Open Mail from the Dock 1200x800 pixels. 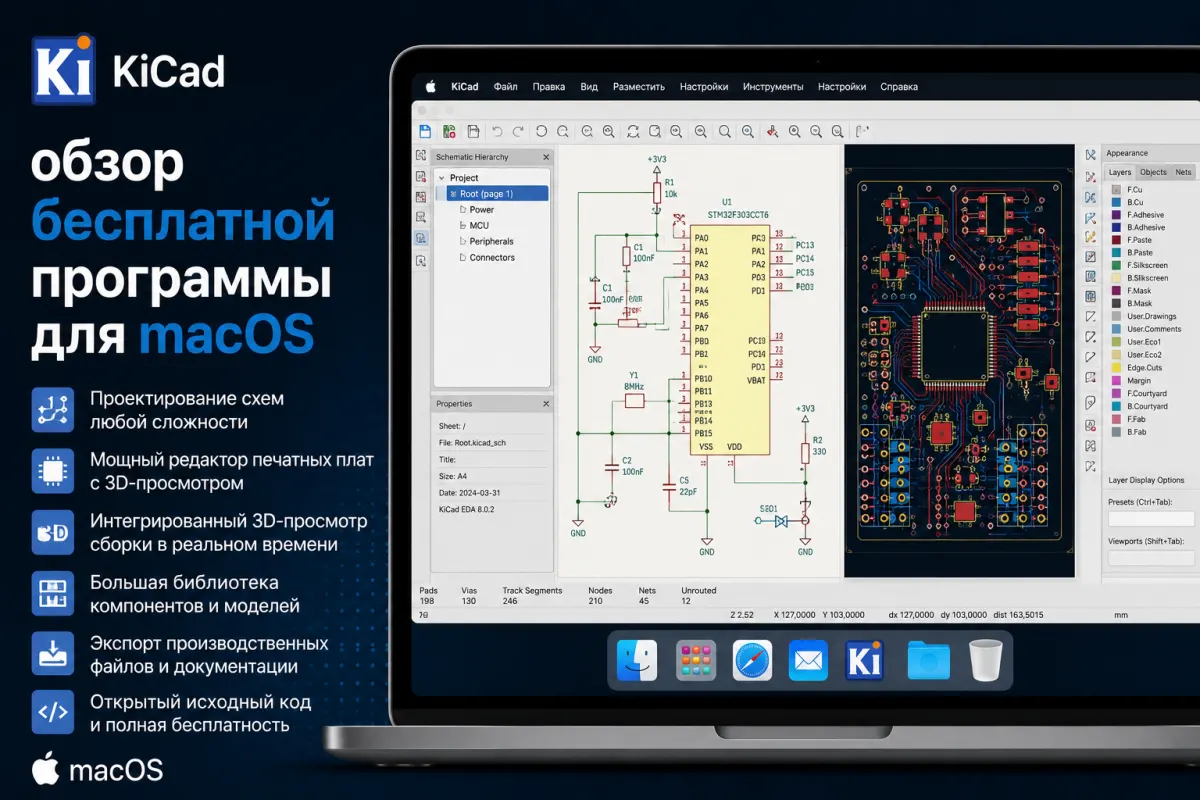(808, 661)
